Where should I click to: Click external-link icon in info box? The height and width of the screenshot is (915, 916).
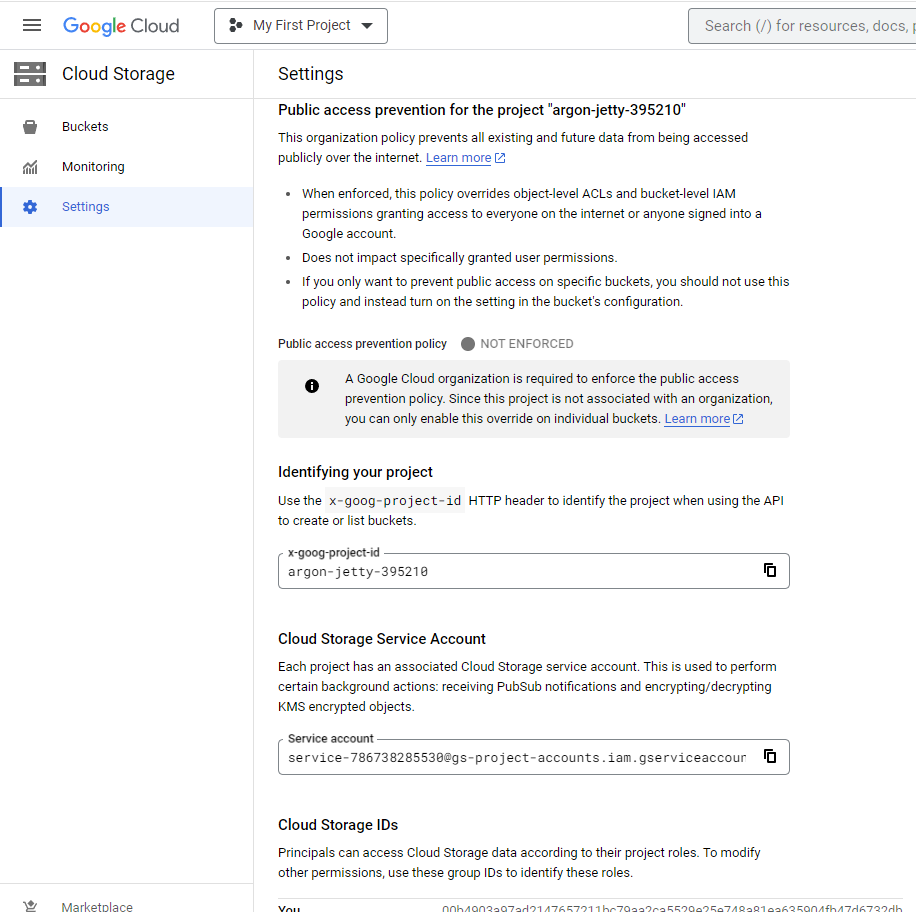(738, 419)
